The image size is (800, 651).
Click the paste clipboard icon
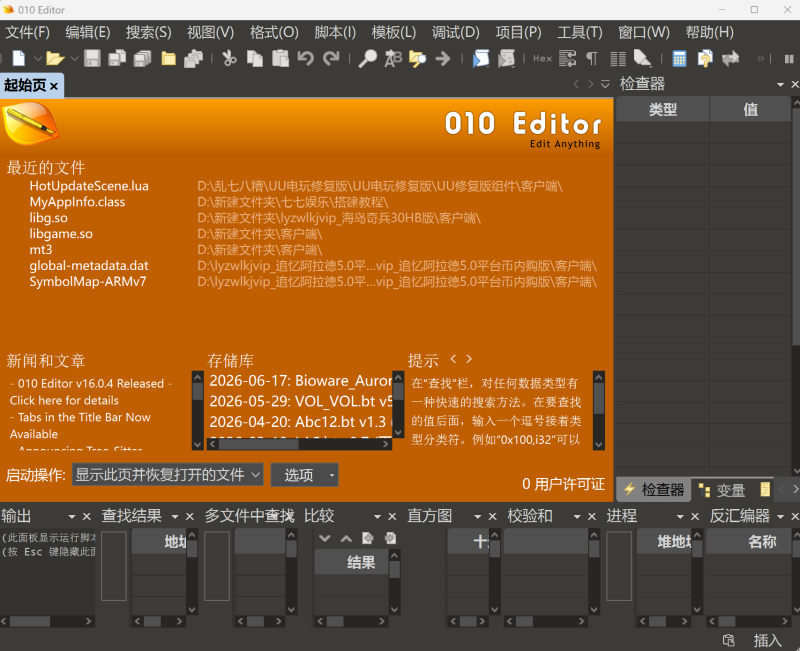pyautogui.click(x=280, y=58)
